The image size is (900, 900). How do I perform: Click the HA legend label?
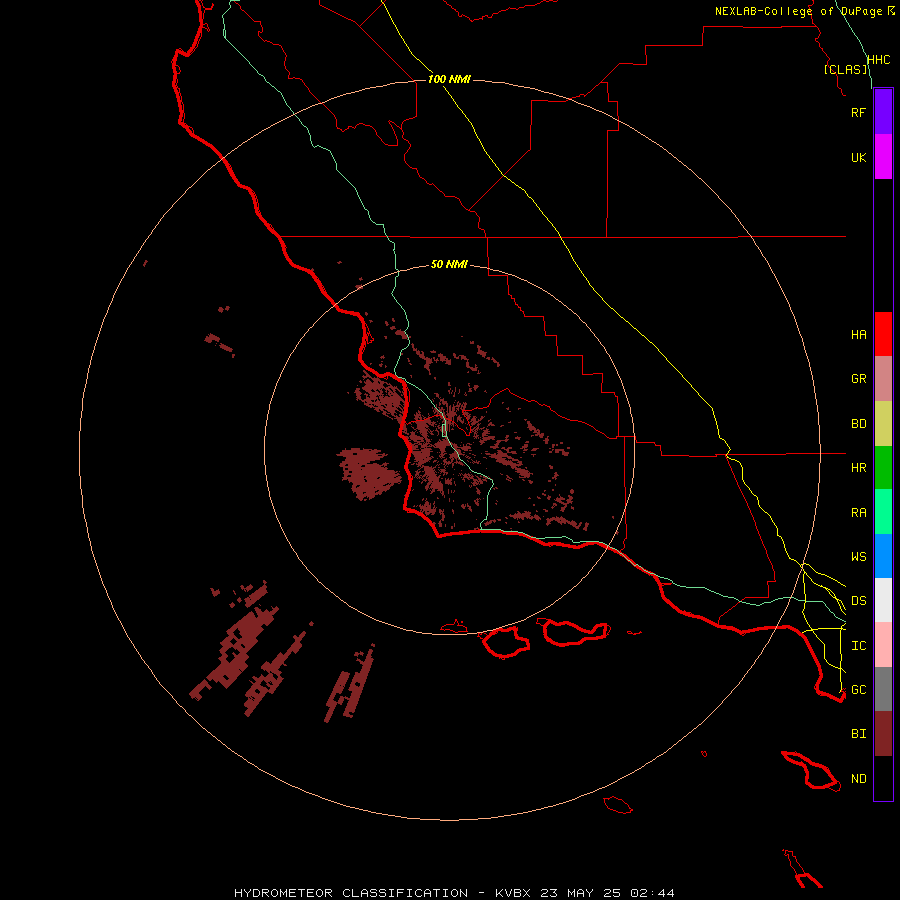coord(858,334)
